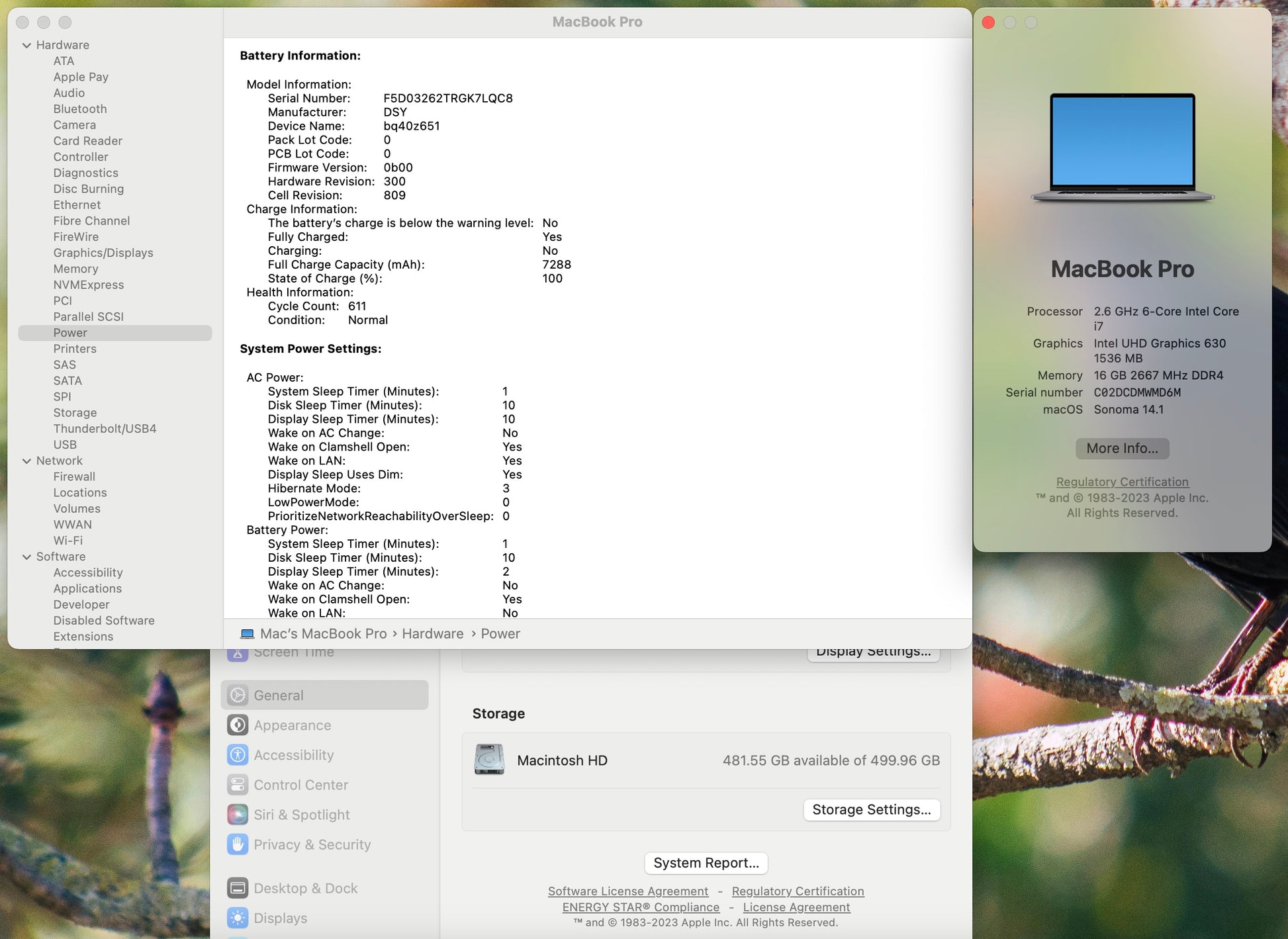This screenshot has height=939, width=1288.
Task: Select Graphics/Displays in Hardware list
Action: (x=103, y=253)
